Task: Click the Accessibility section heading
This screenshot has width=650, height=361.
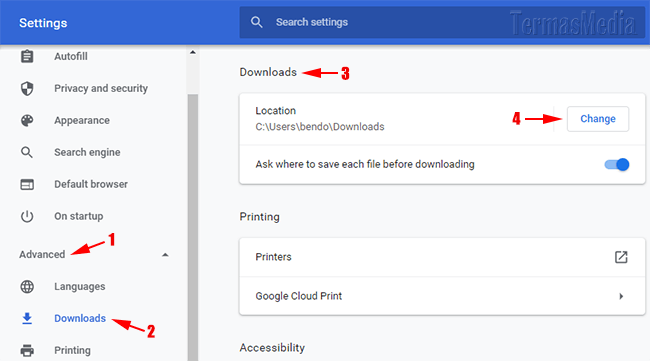Action: 272,348
